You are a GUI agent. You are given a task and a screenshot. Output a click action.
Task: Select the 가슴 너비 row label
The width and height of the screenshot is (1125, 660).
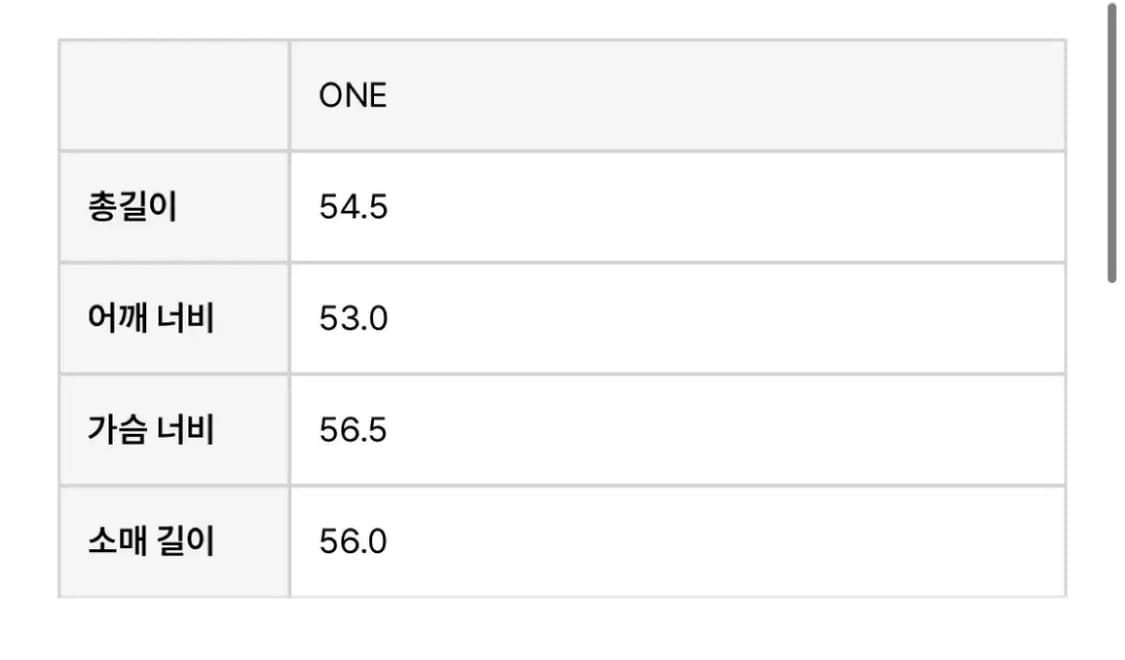151,429
